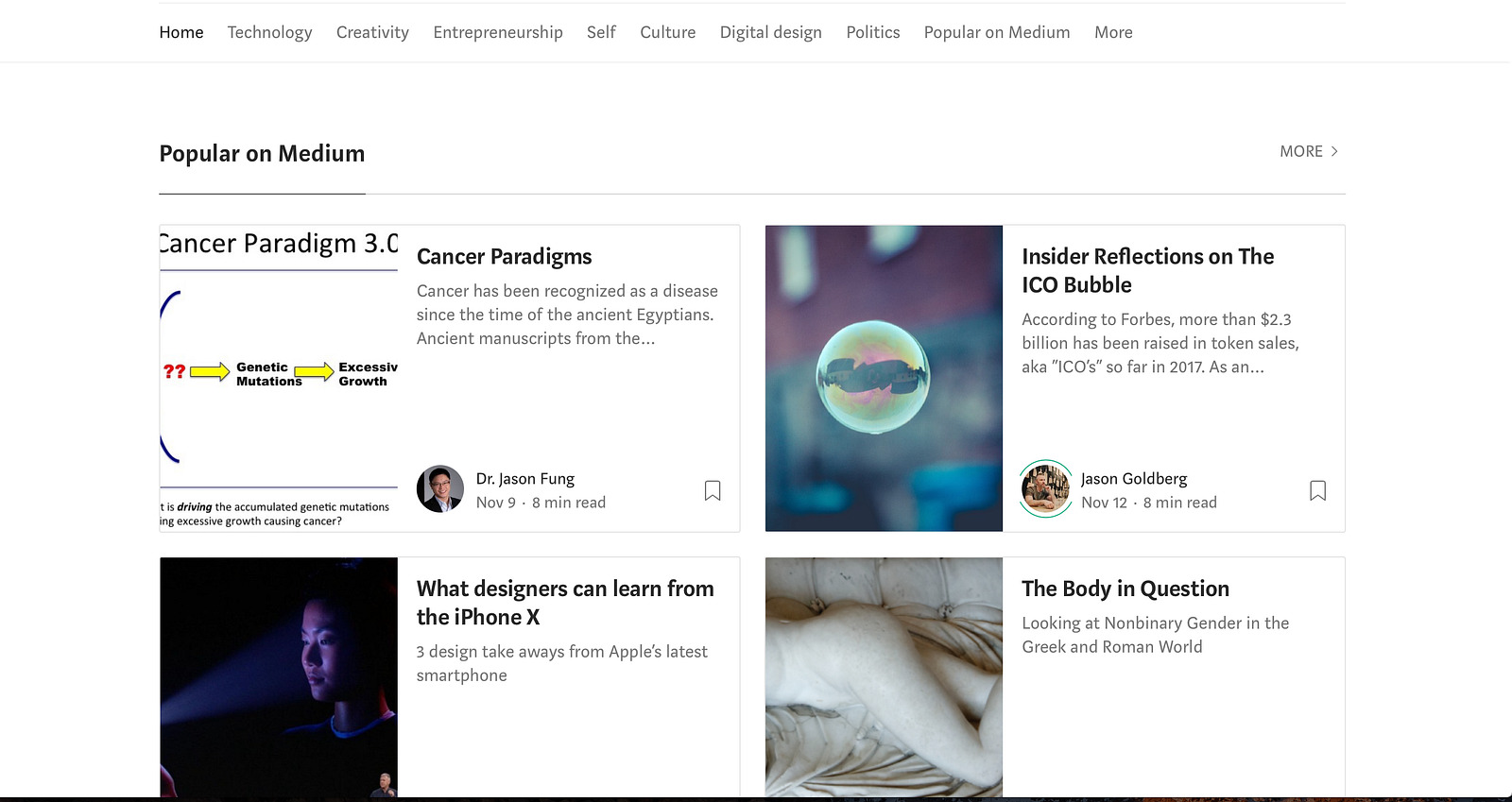Open the More navigation menu
The width and height of the screenshot is (1512, 802).
click(x=1113, y=32)
